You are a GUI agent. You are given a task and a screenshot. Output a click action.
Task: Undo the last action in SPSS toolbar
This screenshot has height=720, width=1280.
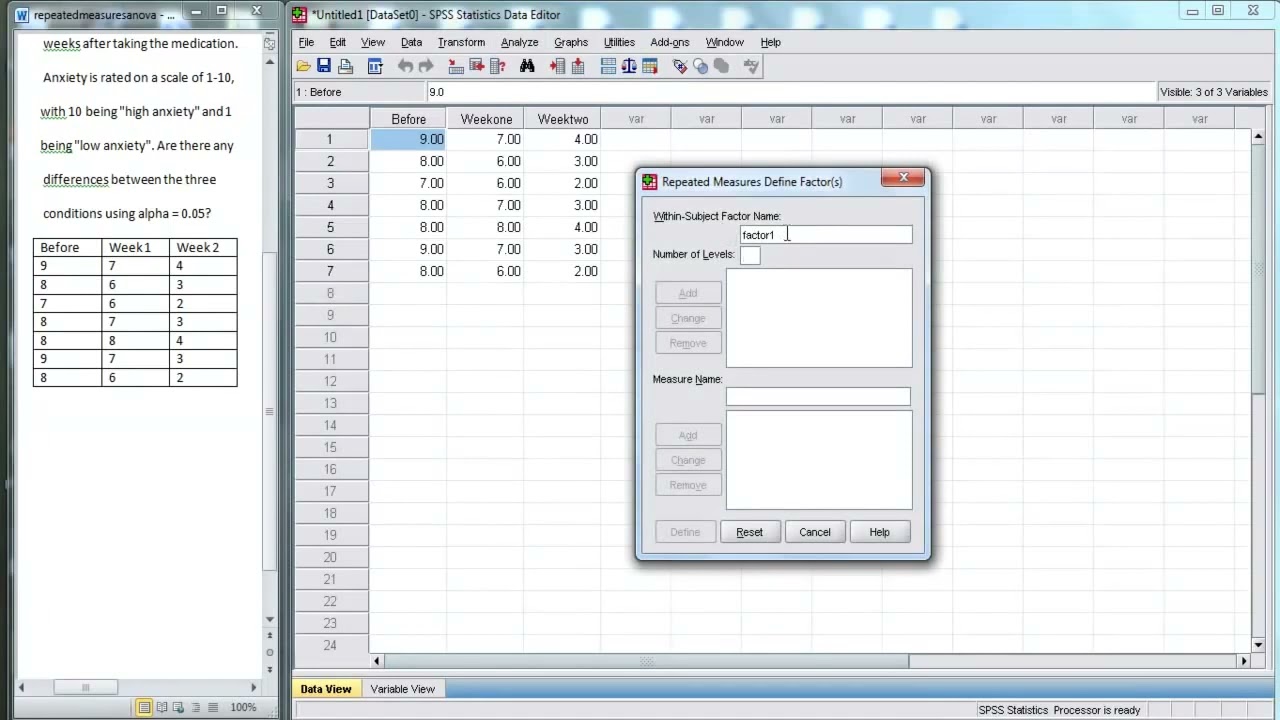405,66
